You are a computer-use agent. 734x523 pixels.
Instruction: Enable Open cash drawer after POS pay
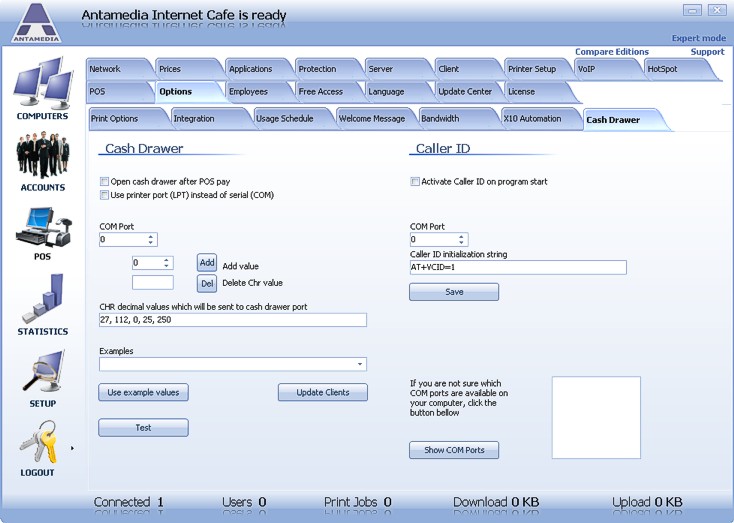pyautogui.click(x=104, y=181)
